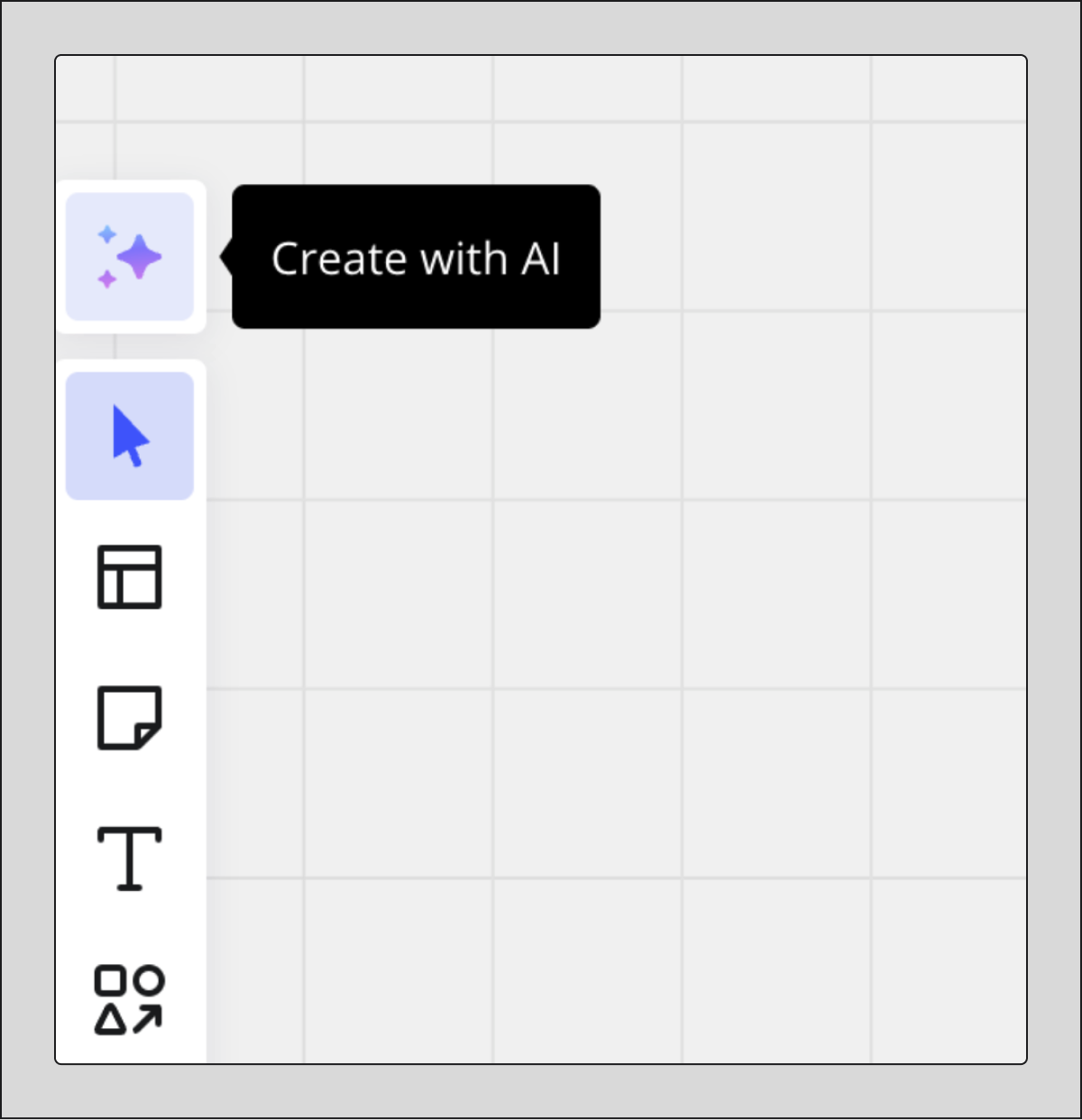Expand the Elements library via shapes icon
1082x1120 pixels.
pyautogui.click(x=130, y=999)
